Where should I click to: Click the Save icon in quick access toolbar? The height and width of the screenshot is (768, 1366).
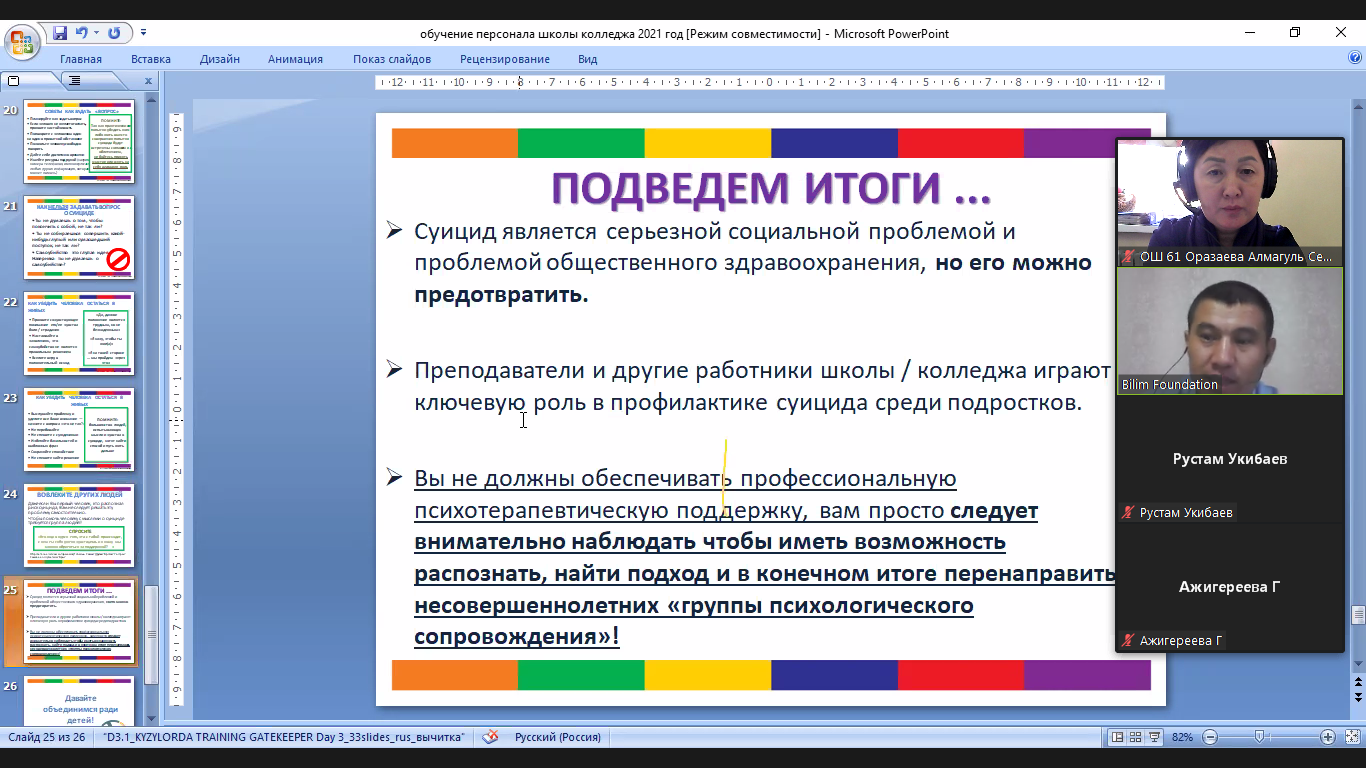point(60,33)
